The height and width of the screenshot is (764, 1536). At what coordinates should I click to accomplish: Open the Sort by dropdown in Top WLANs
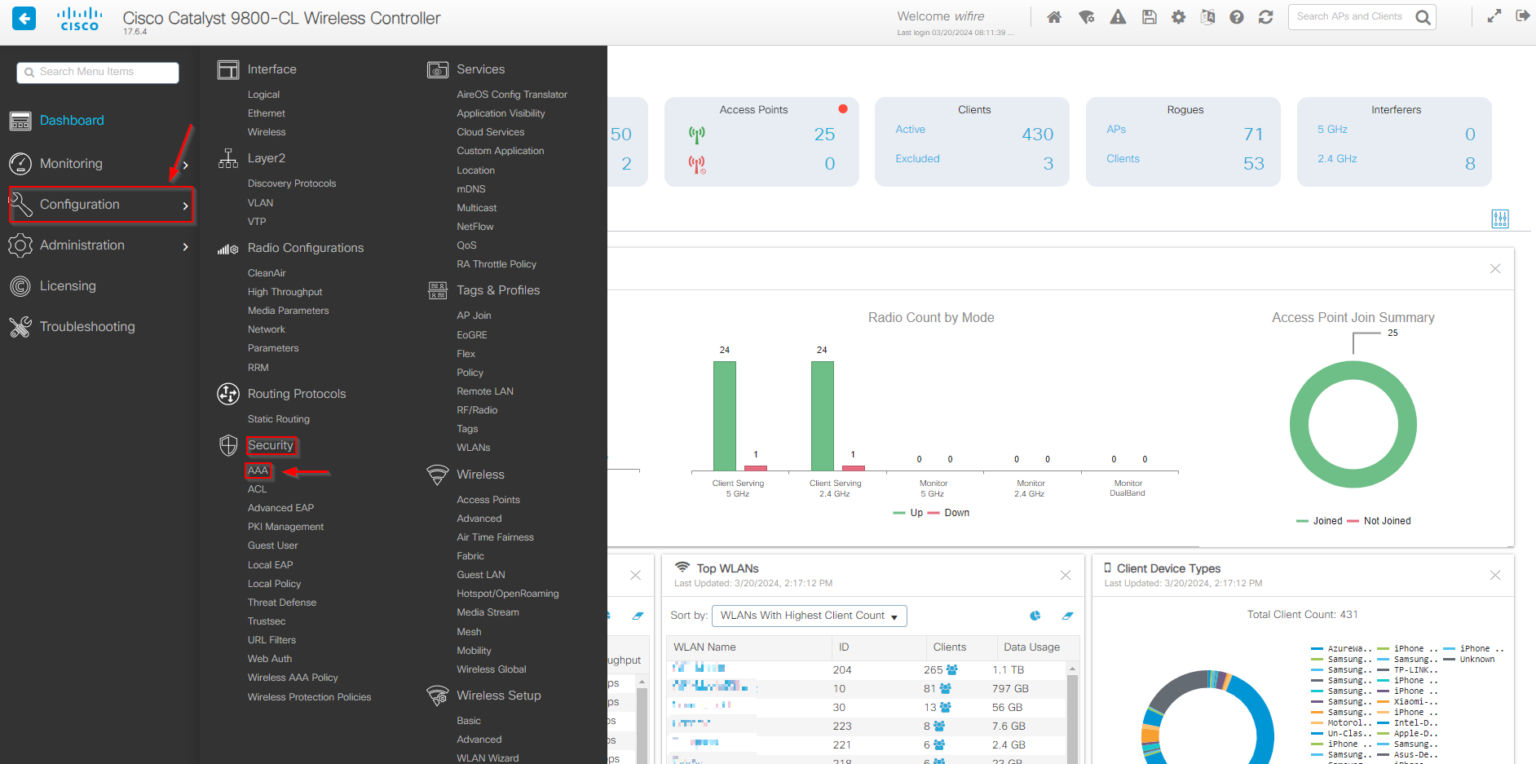pyautogui.click(x=808, y=615)
